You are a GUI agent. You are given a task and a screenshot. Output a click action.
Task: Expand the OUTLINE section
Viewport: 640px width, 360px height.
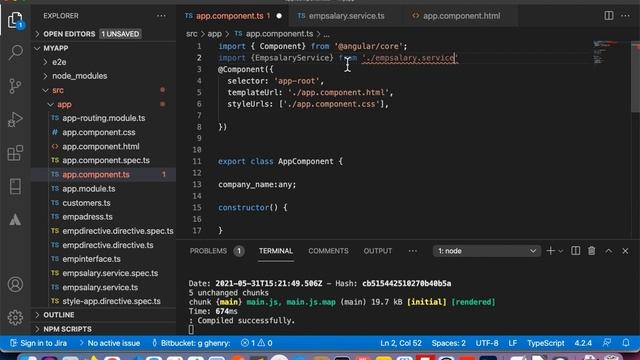tap(104, 315)
